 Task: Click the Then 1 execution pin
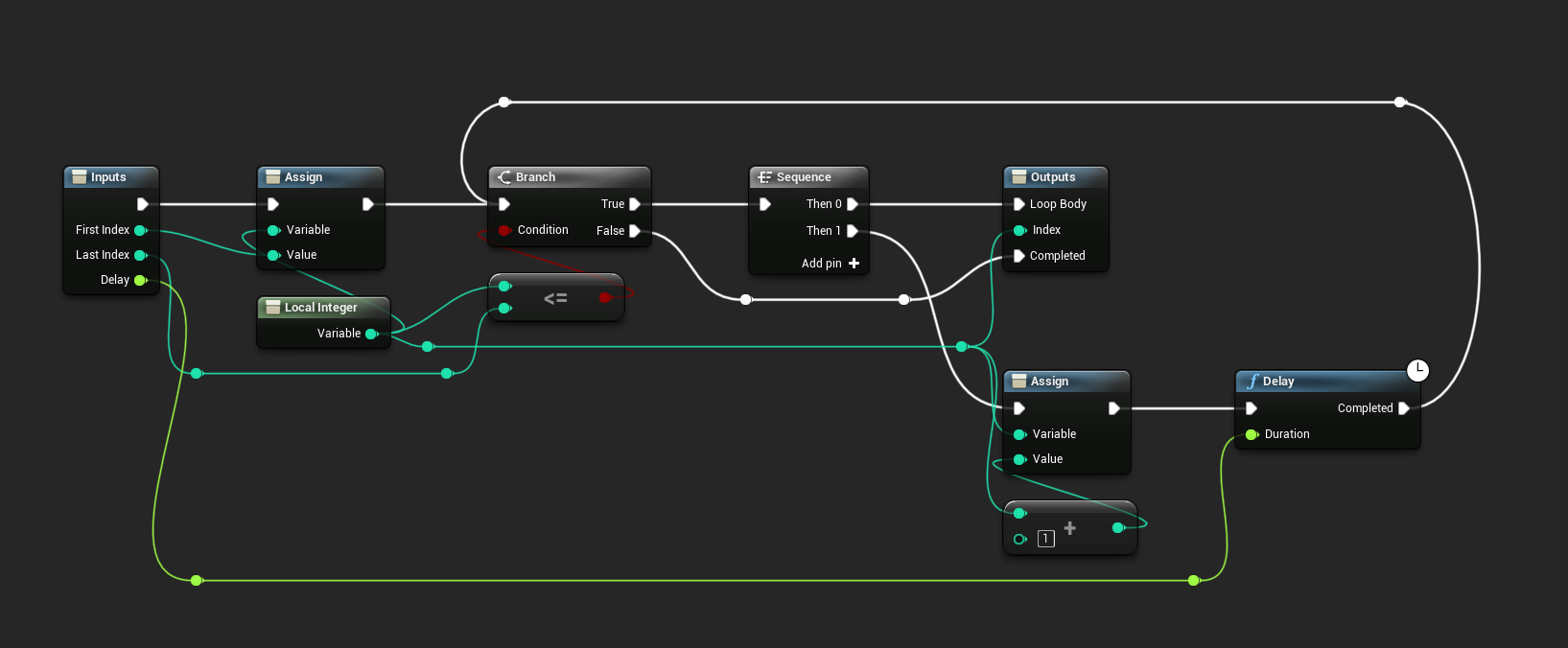pyautogui.click(x=852, y=231)
